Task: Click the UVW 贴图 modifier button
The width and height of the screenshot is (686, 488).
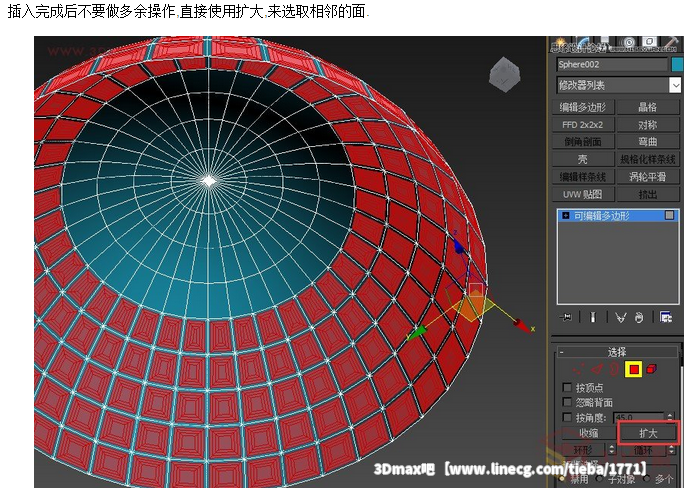Action: [583, 194]
